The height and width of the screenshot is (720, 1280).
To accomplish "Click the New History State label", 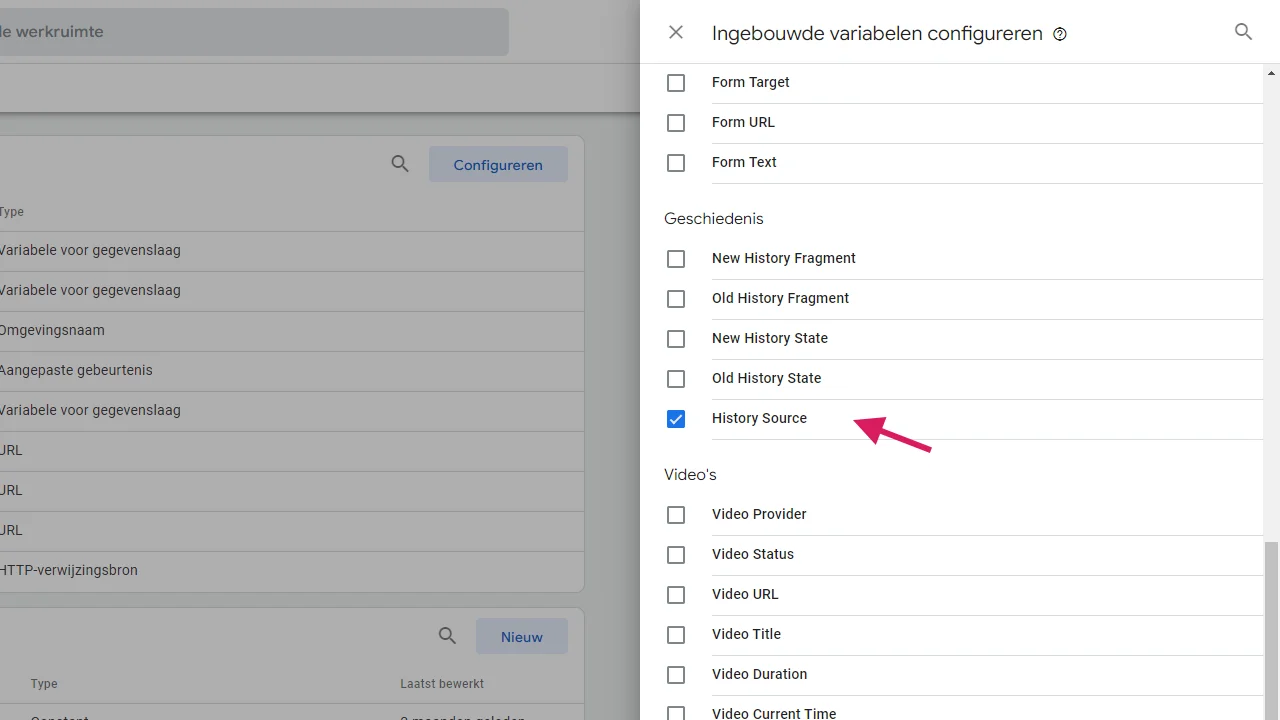I will pos(770,338).
